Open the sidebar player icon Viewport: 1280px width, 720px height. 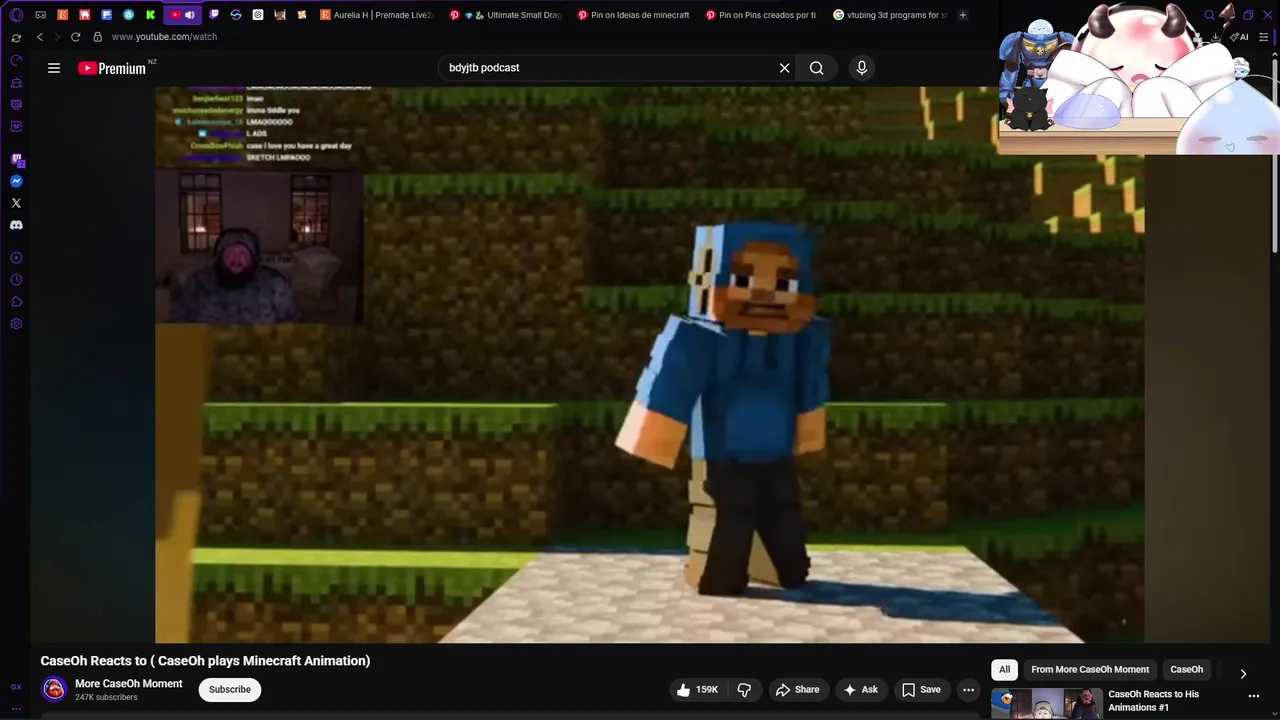tap(16, 258)
